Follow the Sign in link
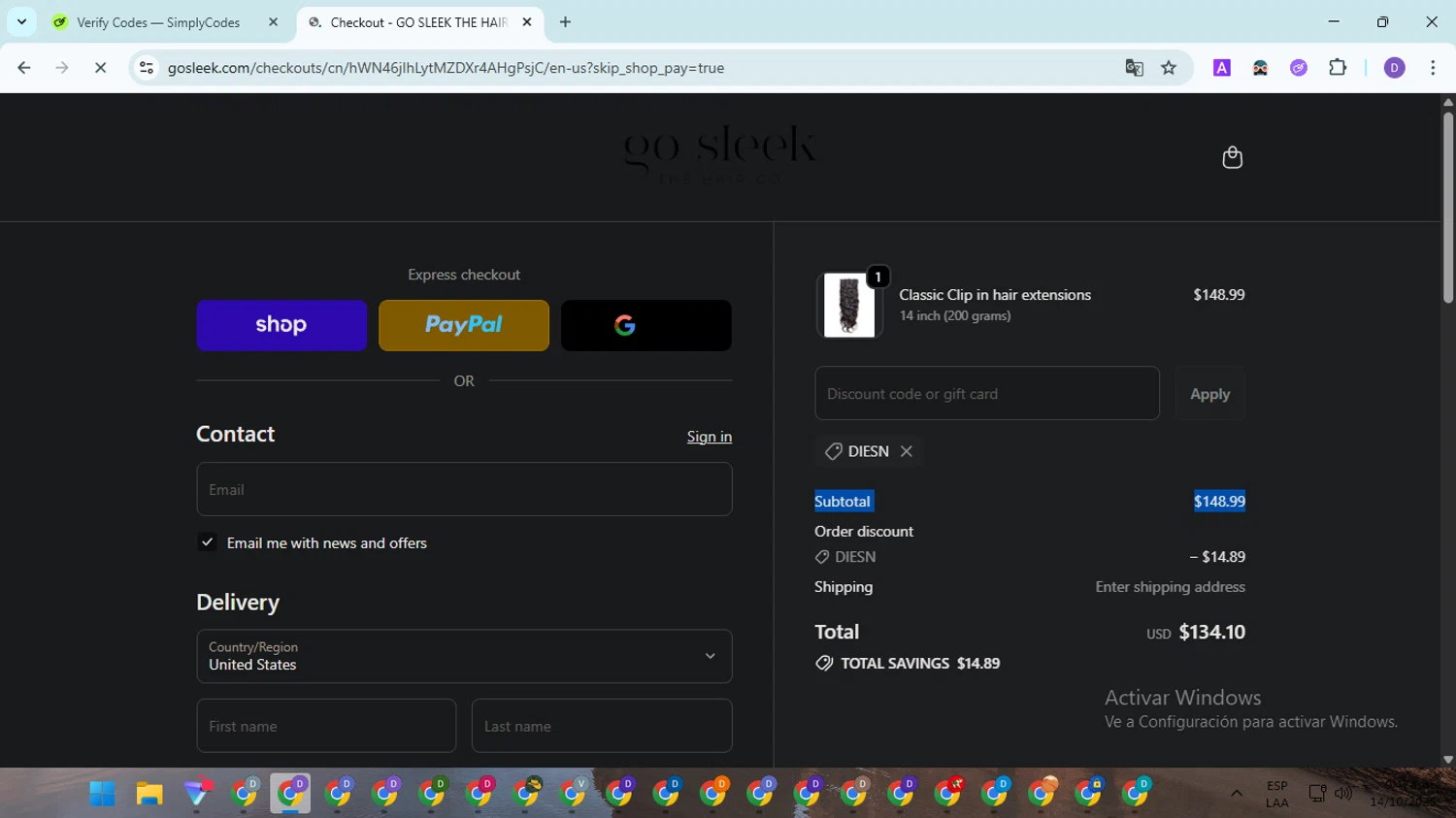The height and width of the screenshot is (818, 1456). click(x=710, y=437)
